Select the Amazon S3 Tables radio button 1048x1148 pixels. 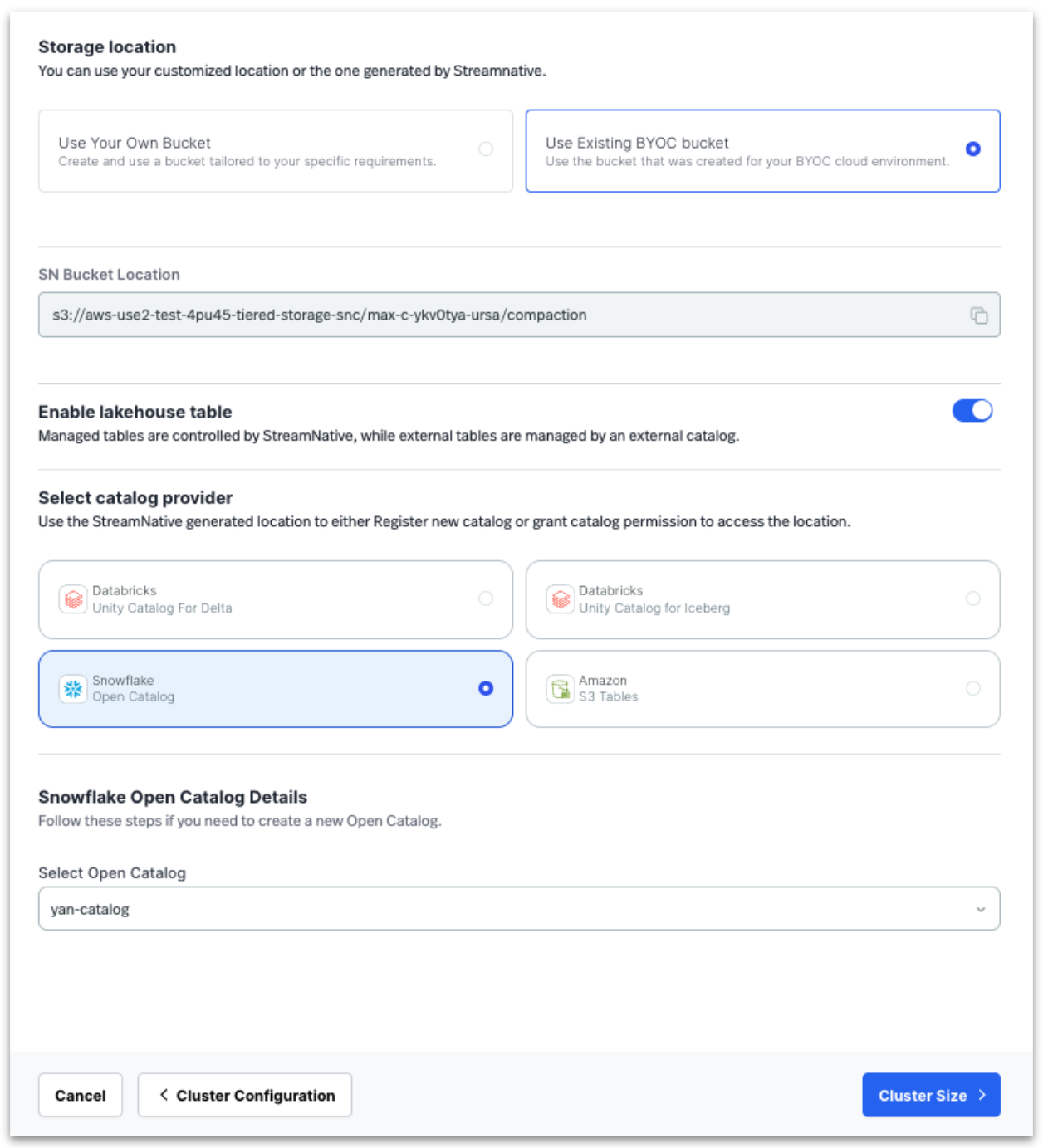click(973, 689)
